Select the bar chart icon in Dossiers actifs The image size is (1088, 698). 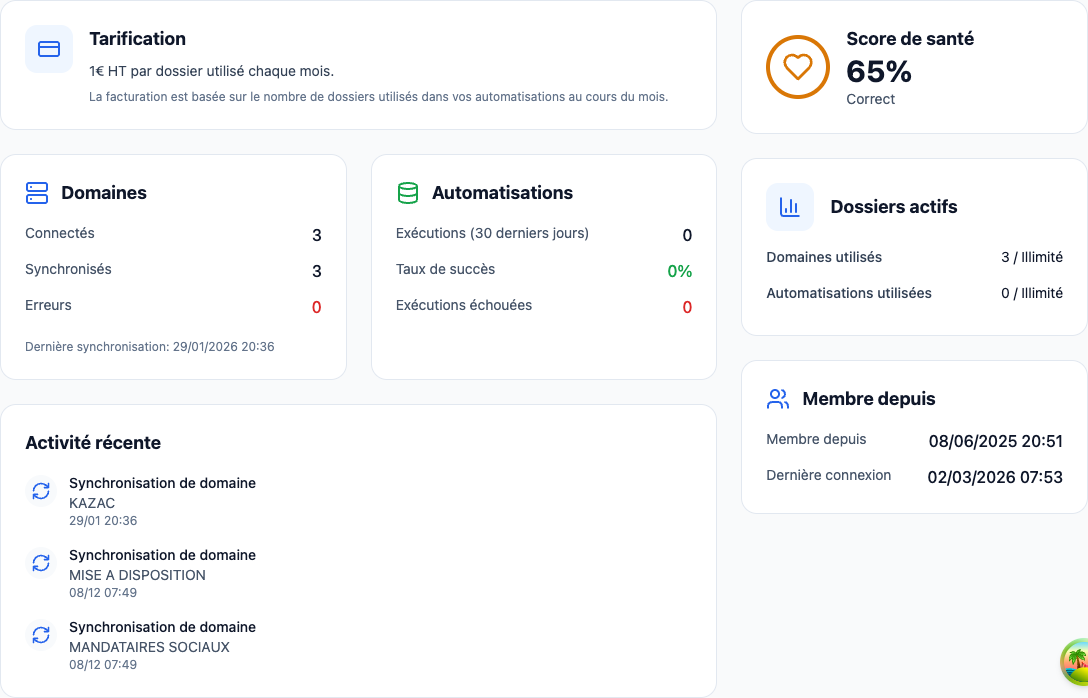click(x=789, y=206)
